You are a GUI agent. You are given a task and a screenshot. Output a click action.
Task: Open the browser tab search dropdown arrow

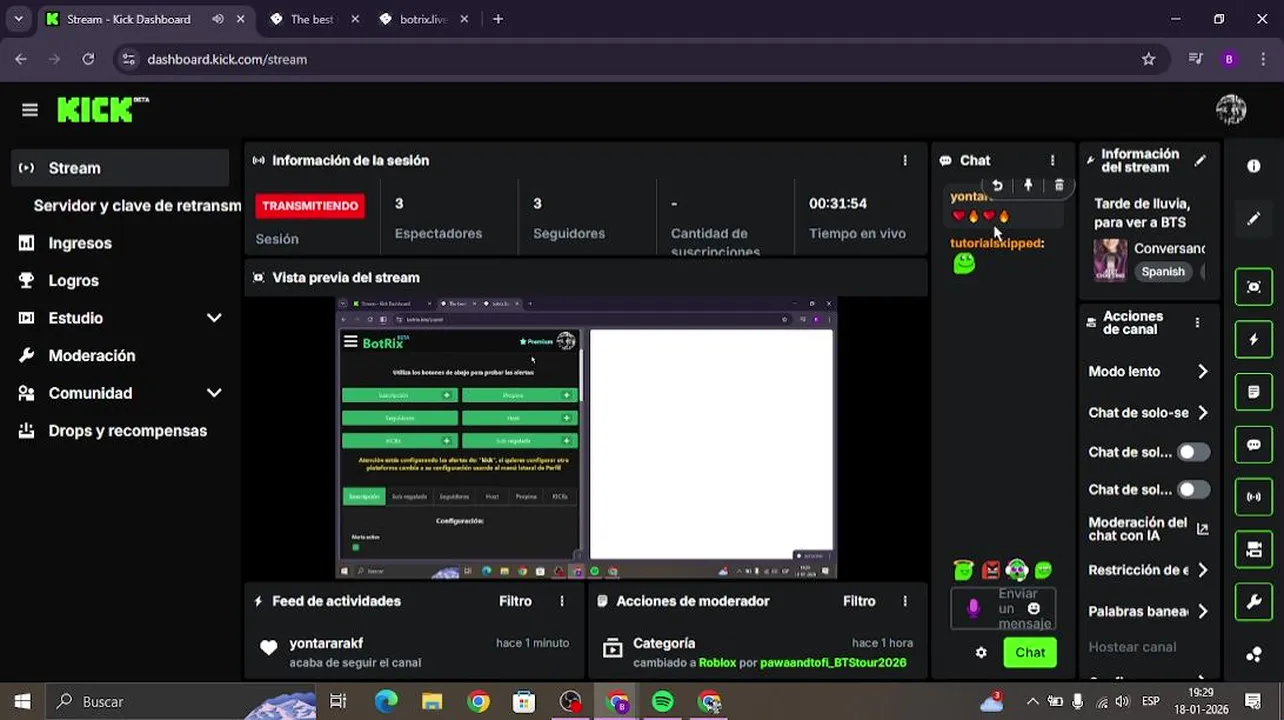[x=18, y=19]
